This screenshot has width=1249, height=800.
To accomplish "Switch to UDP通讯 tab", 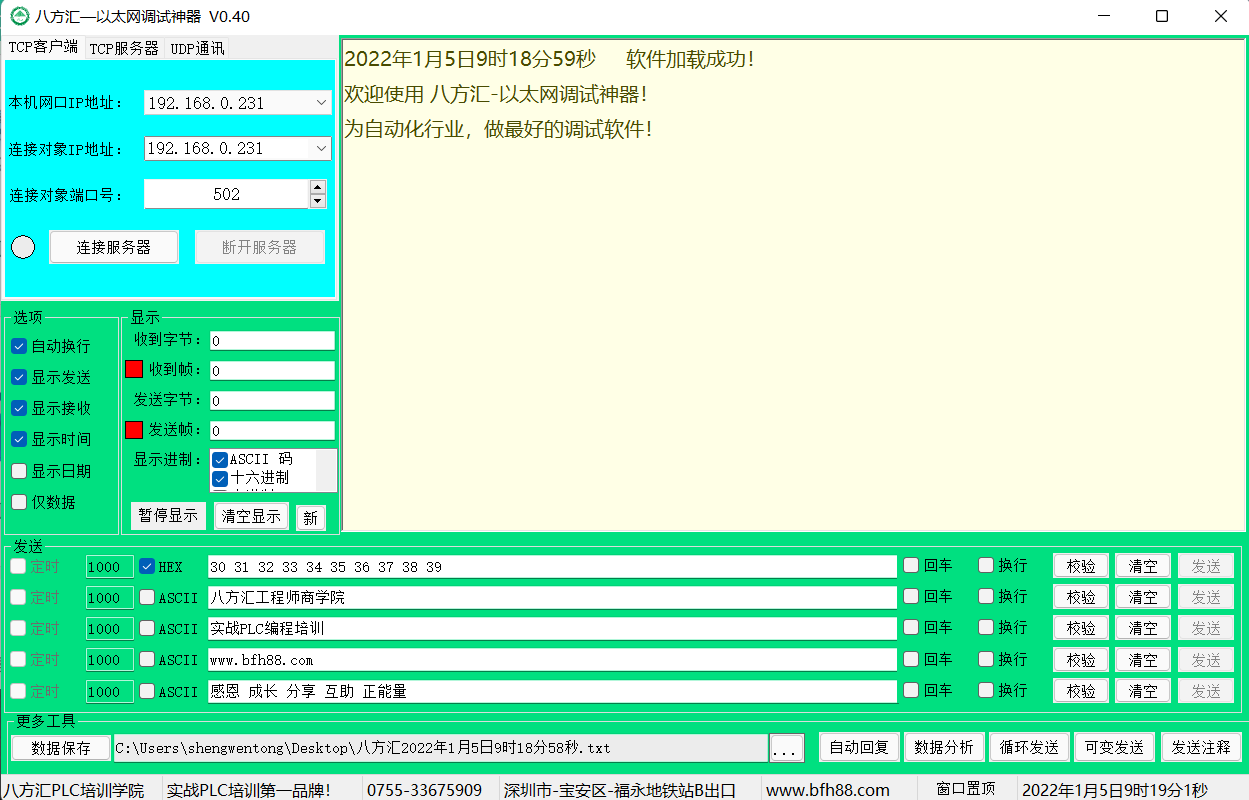I will [x=197, y=47].
